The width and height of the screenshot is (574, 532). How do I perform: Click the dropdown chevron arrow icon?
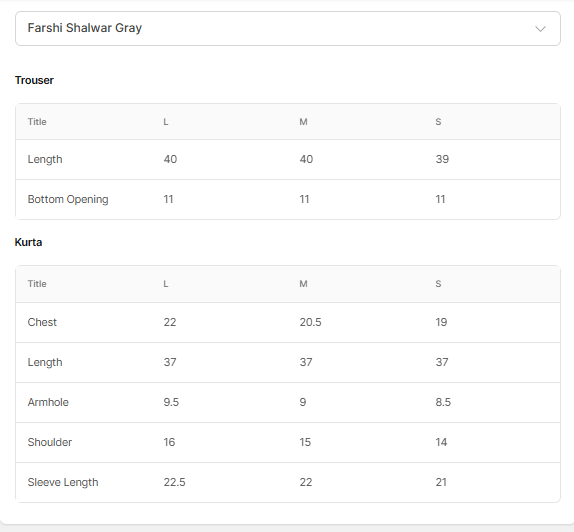point(540,29)
